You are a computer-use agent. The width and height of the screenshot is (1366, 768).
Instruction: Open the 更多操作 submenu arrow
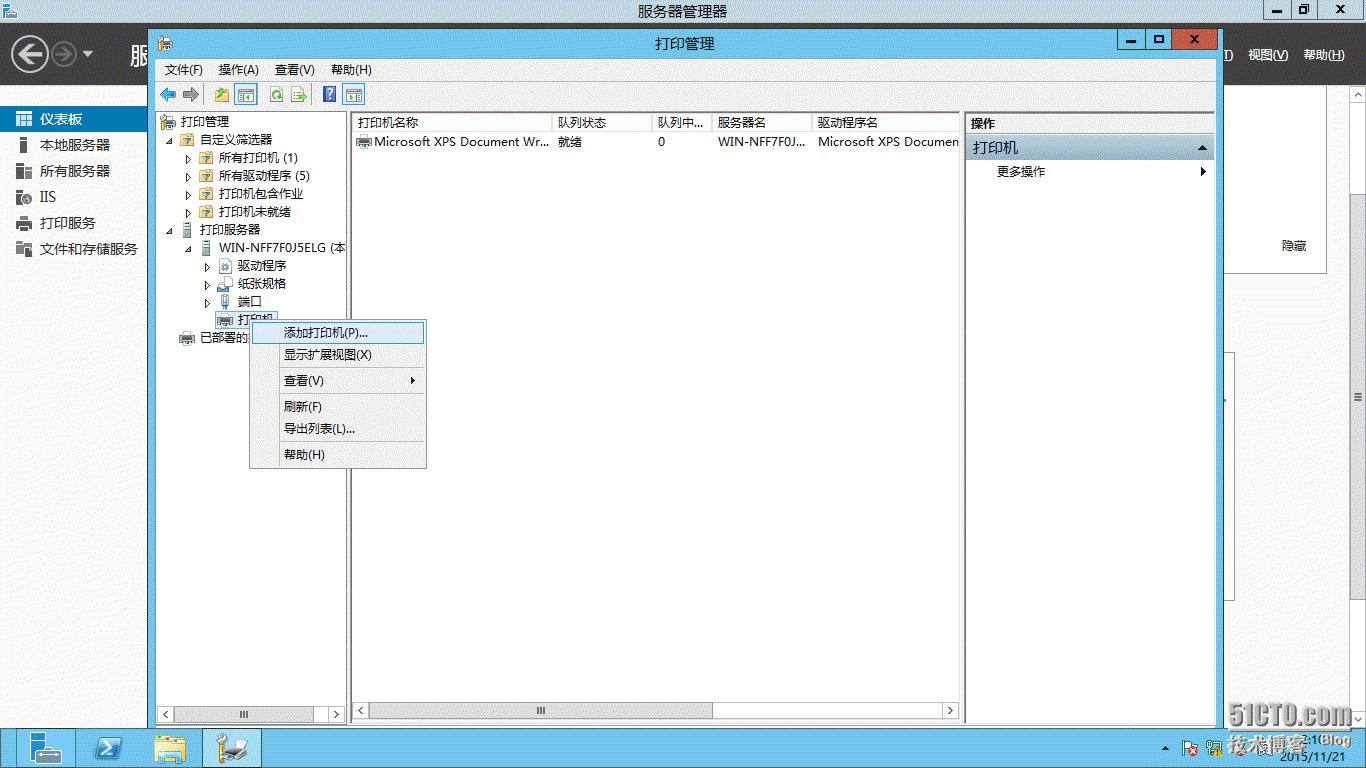coord(1202,171)
